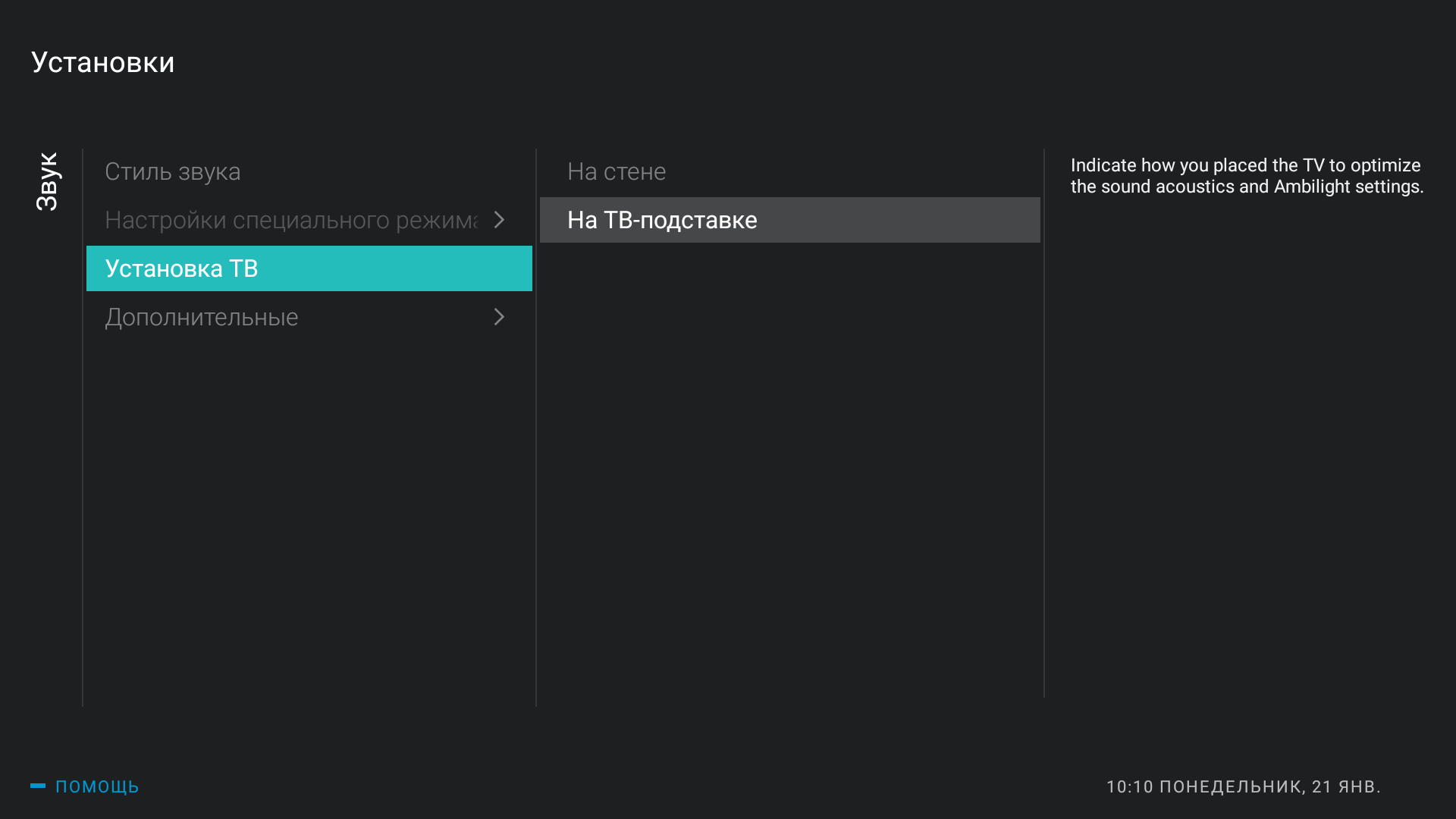This screenshot has height=819, width=1456.
Task: Expand chevron next to Настройки специального режима
Action: coord(499,220)
